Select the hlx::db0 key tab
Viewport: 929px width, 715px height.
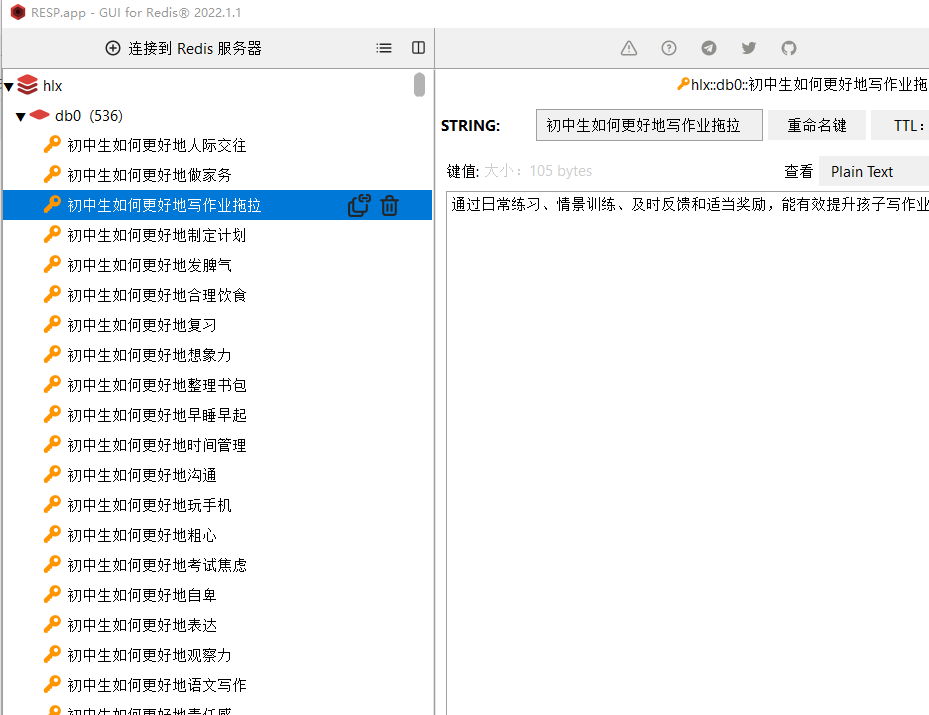coord(803,85)
